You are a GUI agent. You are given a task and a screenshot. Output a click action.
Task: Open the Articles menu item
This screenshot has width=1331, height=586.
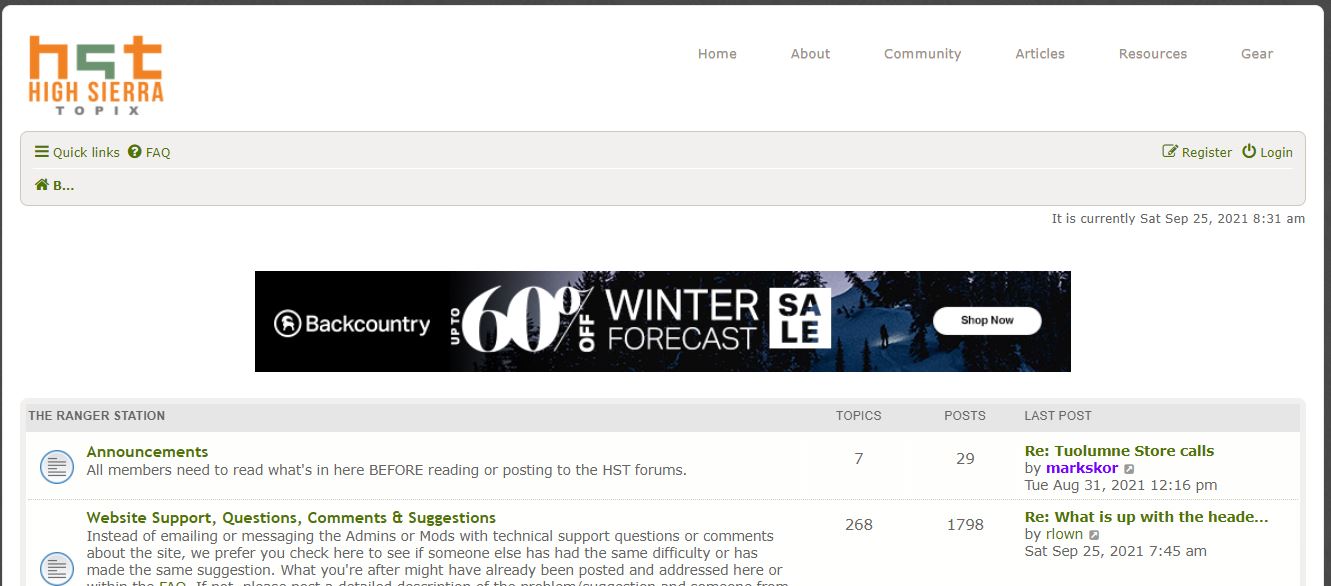(1040, 54)
